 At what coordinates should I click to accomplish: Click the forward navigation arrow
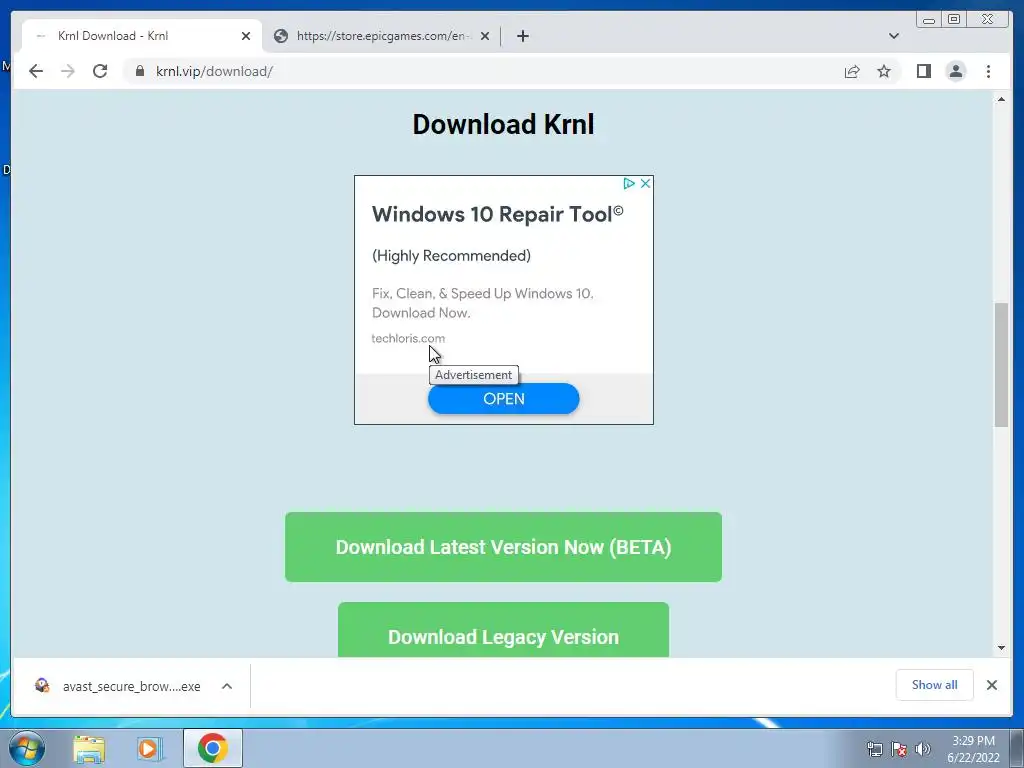[x=68, y=71]
